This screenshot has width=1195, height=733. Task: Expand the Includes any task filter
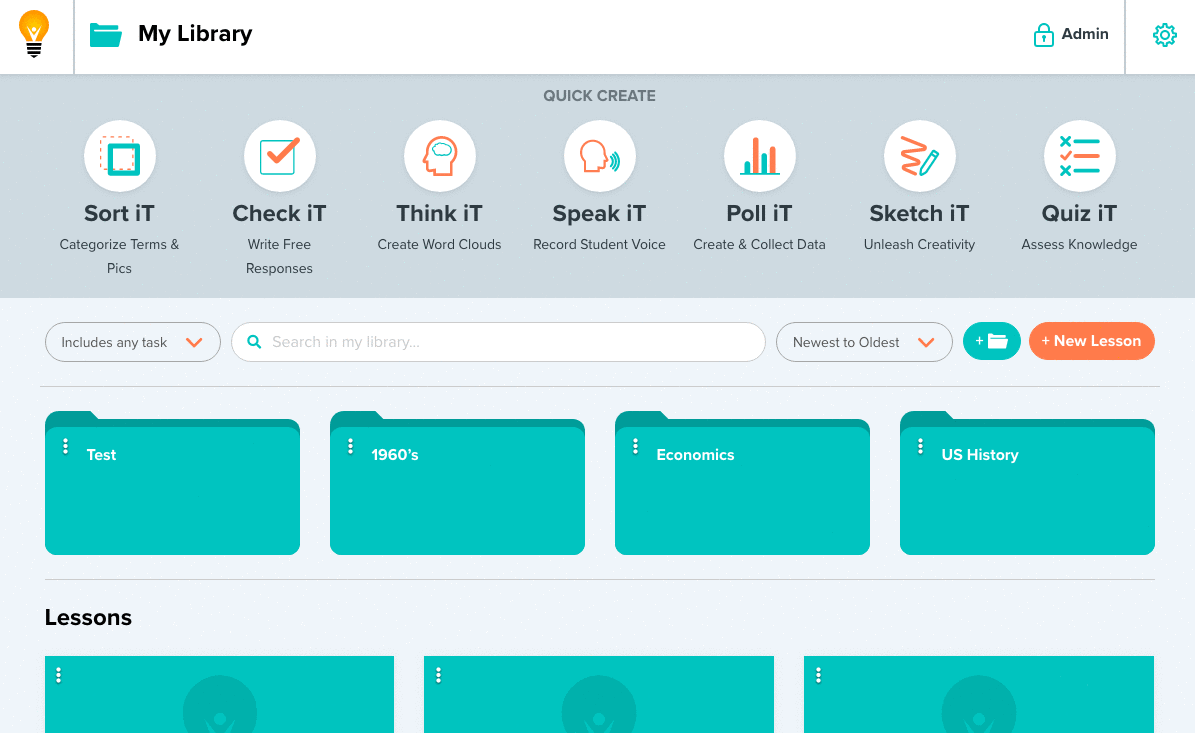click(x=133, y=342)
